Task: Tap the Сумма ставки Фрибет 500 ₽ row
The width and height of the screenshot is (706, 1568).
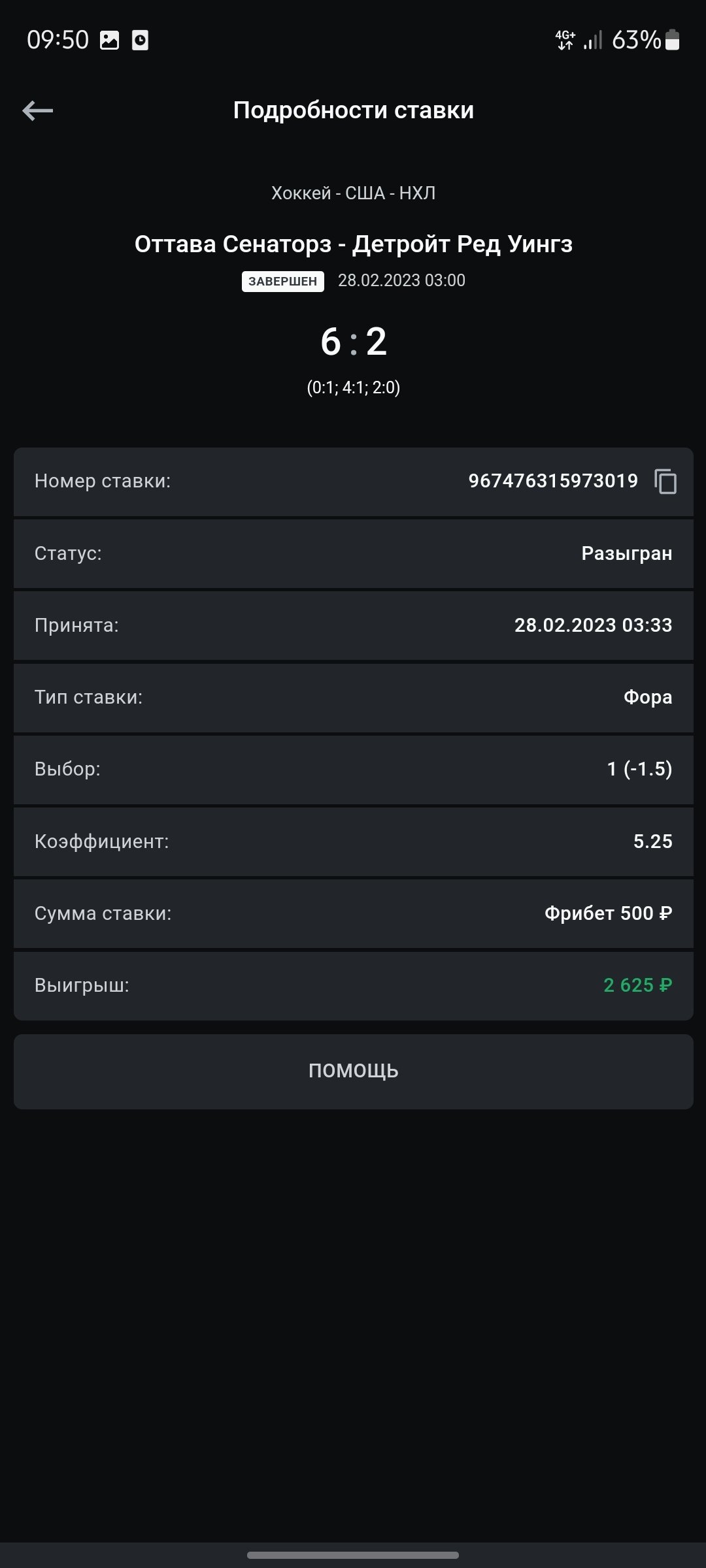Action: click(353, 913)
